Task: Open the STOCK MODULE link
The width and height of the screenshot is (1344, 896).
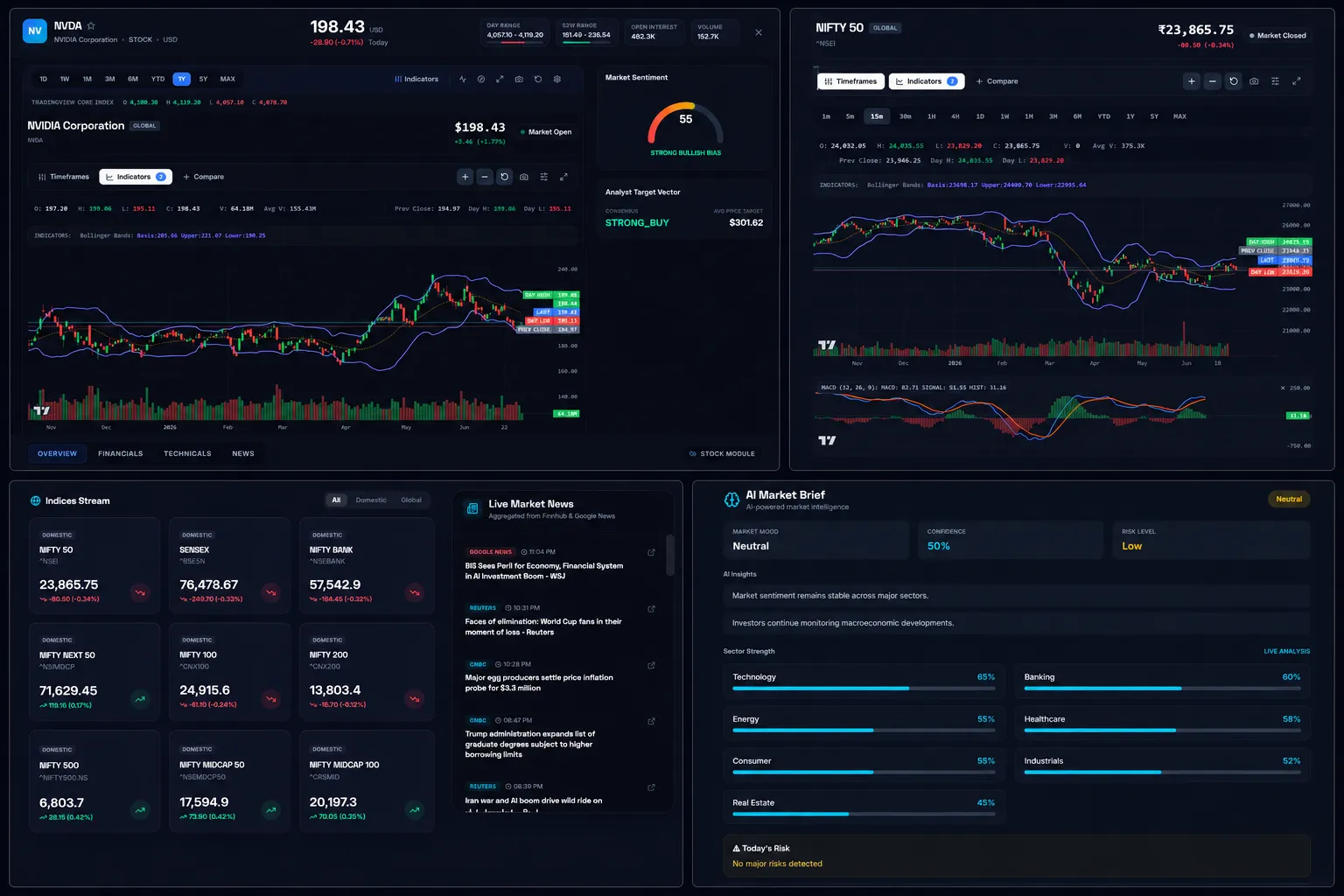Action: pyautogui.click(x=722, y=453)
